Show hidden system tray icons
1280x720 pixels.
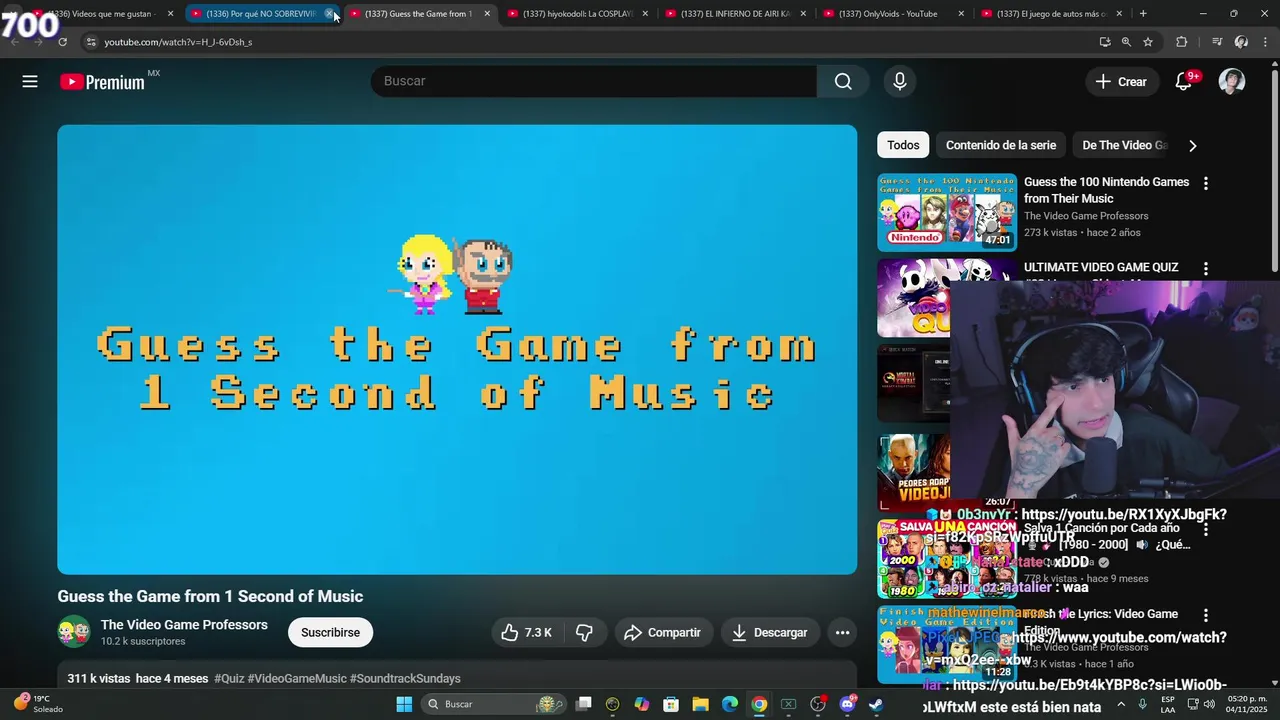[1120, 704]
